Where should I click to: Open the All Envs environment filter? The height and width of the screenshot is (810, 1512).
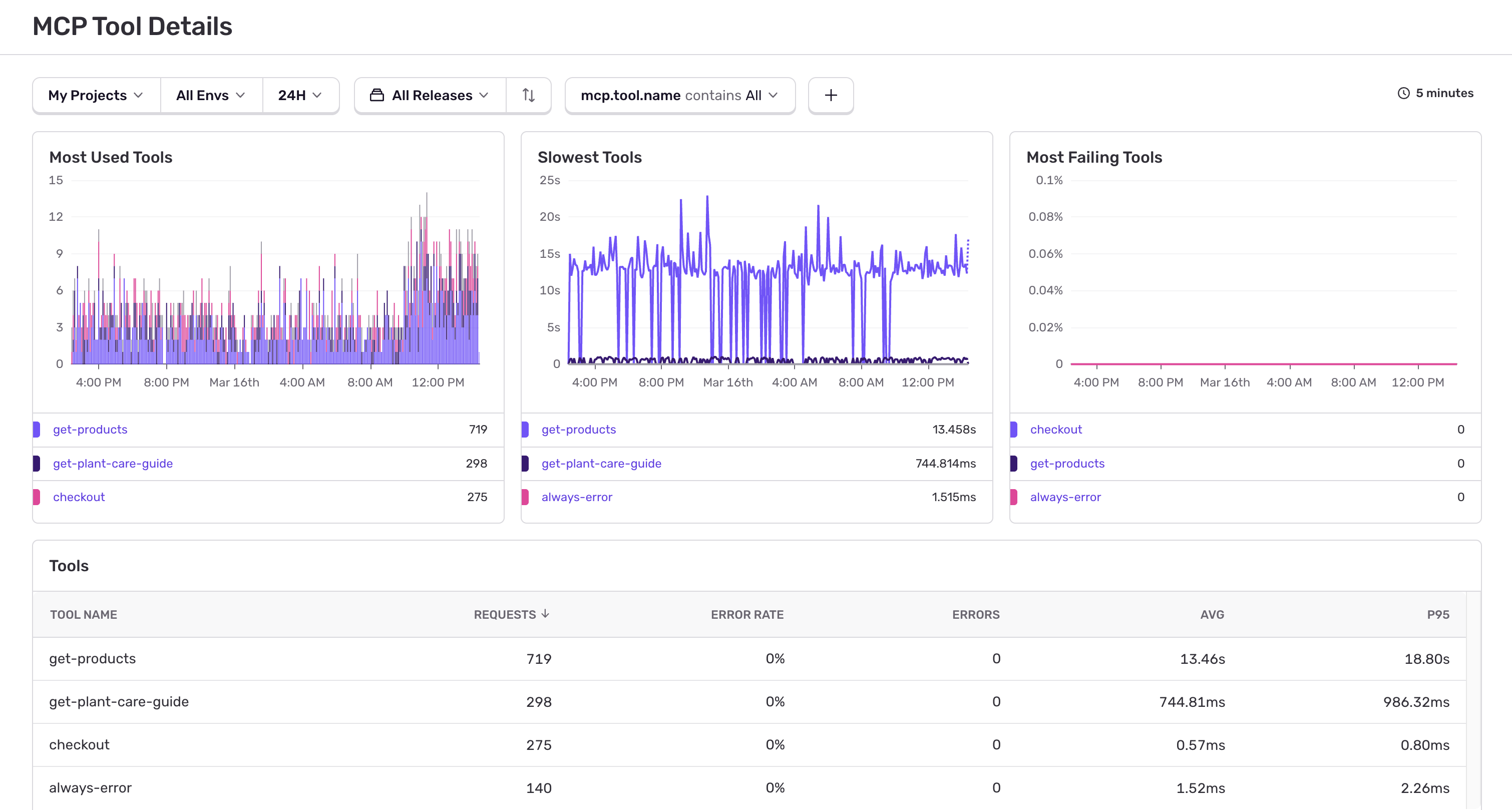tap(211, 95)
